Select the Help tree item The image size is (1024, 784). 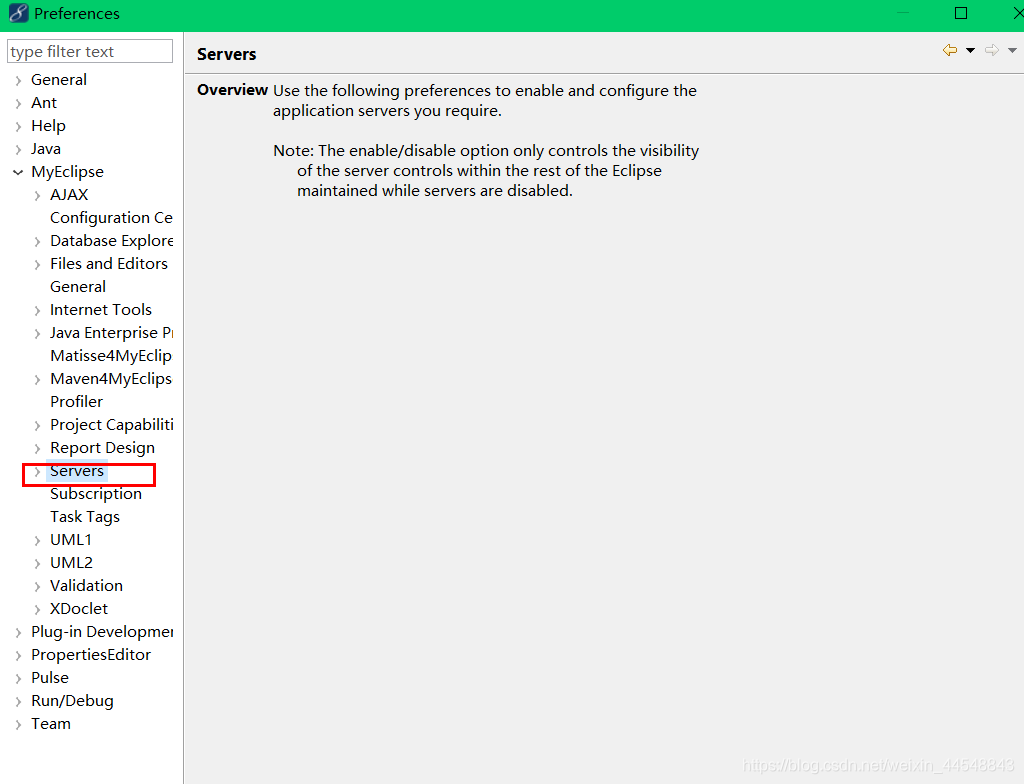click(48, 125)
